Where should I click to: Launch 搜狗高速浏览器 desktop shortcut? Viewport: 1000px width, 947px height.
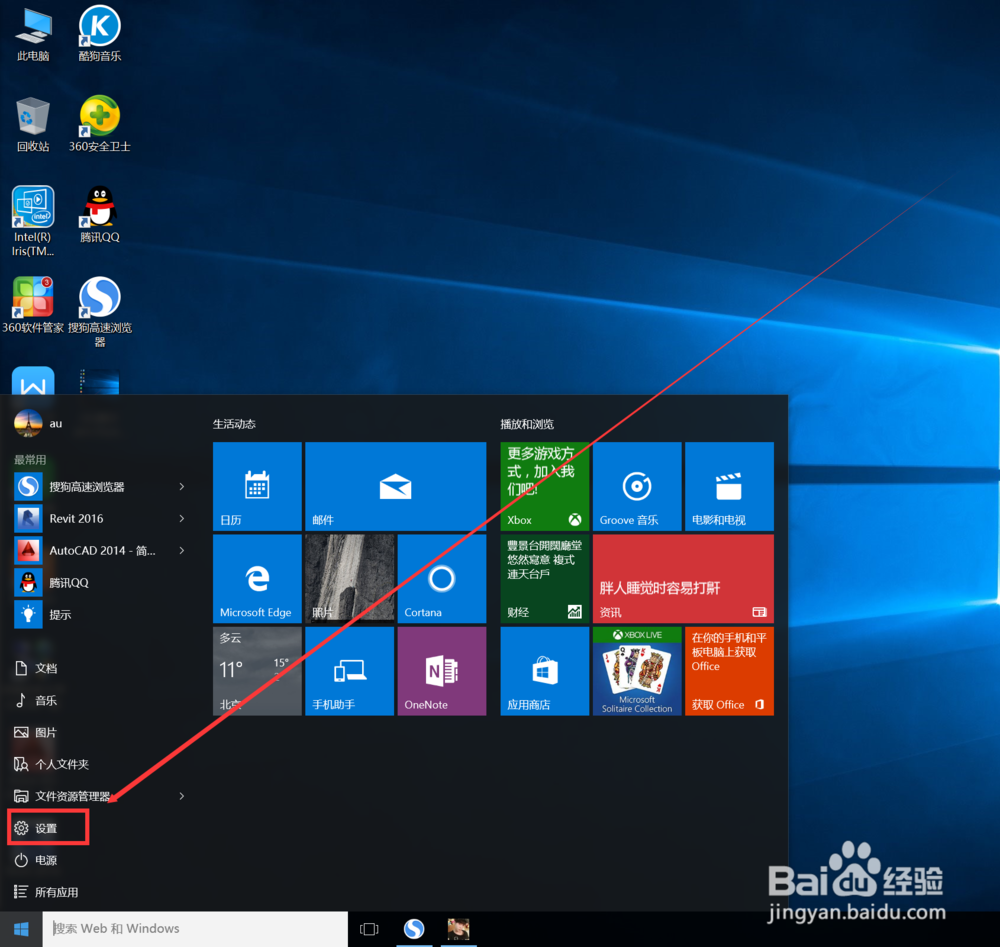(x=99, y=311)
